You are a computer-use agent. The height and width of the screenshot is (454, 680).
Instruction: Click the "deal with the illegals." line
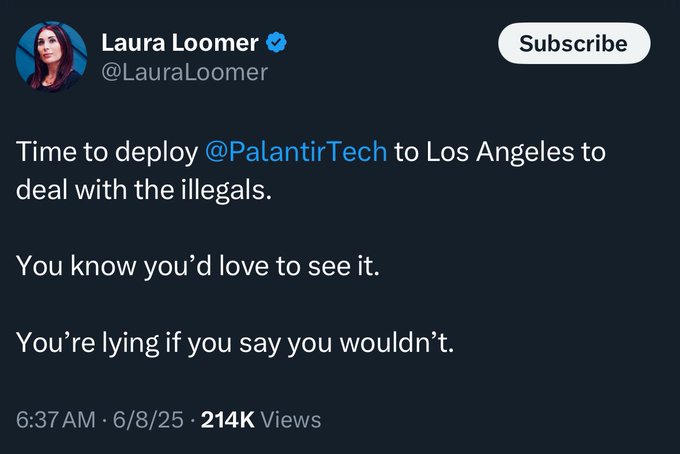pos(143,191)
